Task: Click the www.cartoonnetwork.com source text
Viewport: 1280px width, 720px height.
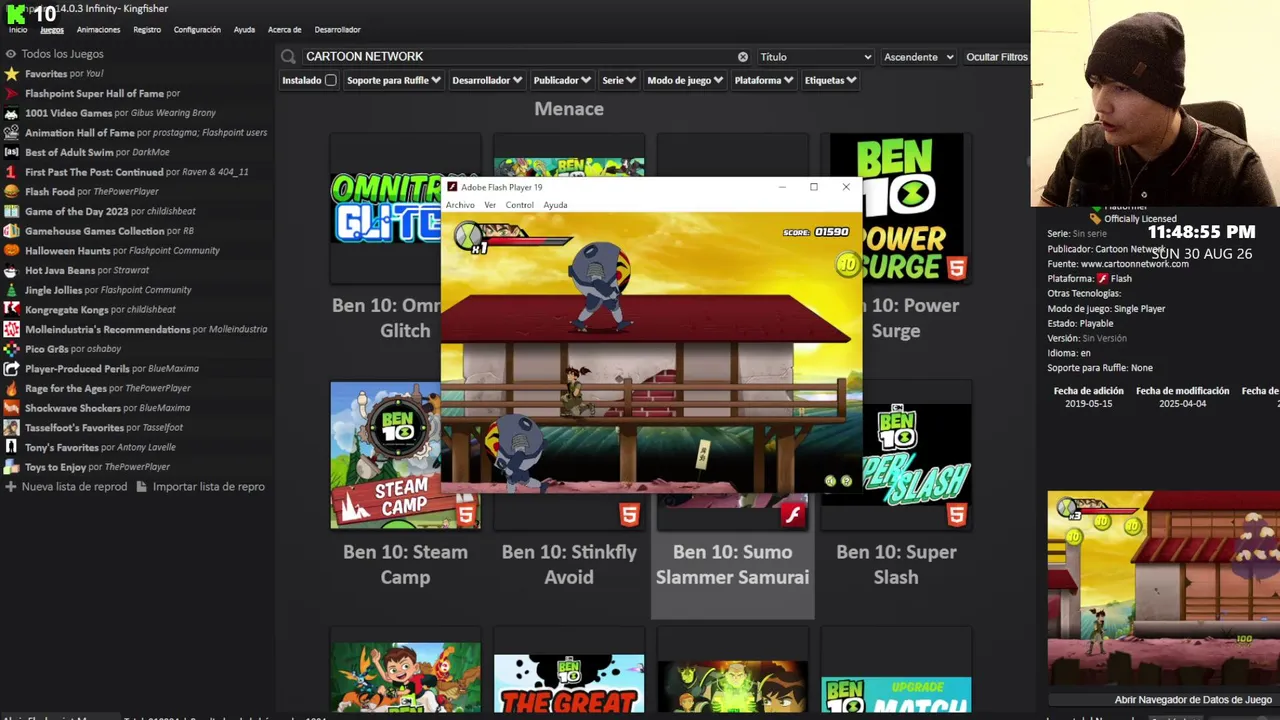Action: pyautogui.click(x=1135, y=264)
